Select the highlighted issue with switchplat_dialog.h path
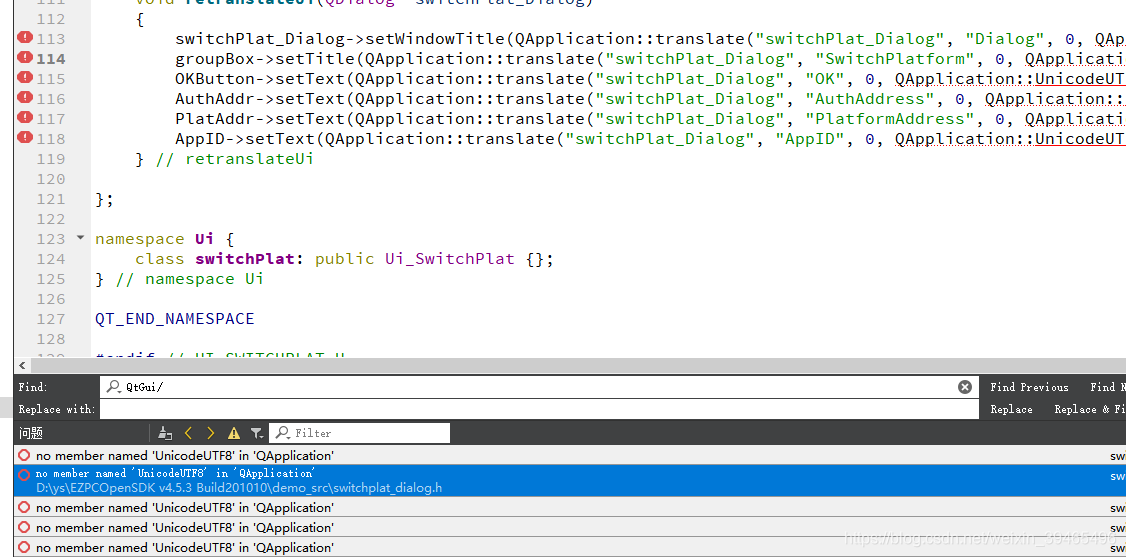This screenshot has height=557, width=1126. coord(570,480)
